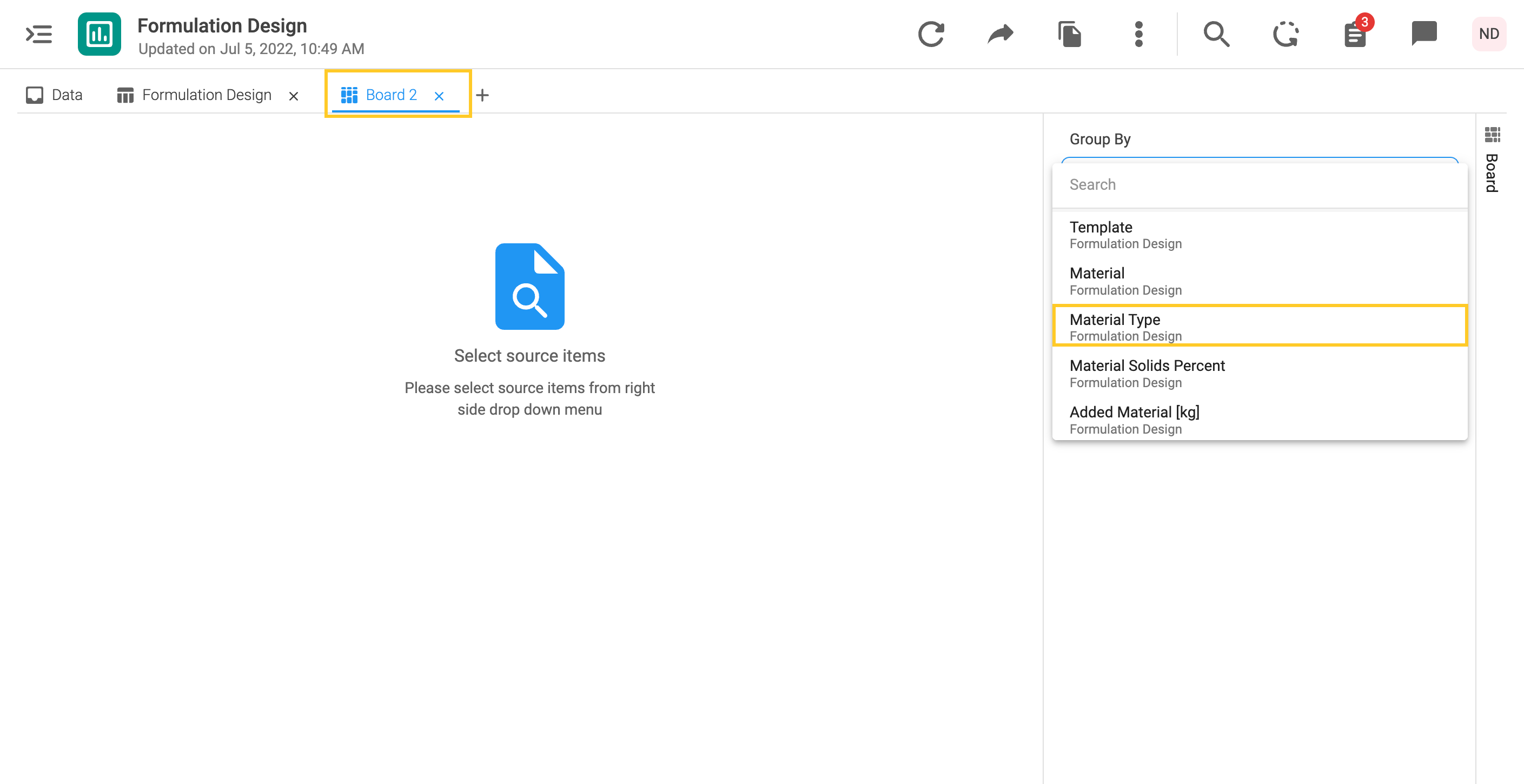This screenshot has height=784, width=1524.
Task: Choose Material from the Group By list
Action: [1260, 281]
